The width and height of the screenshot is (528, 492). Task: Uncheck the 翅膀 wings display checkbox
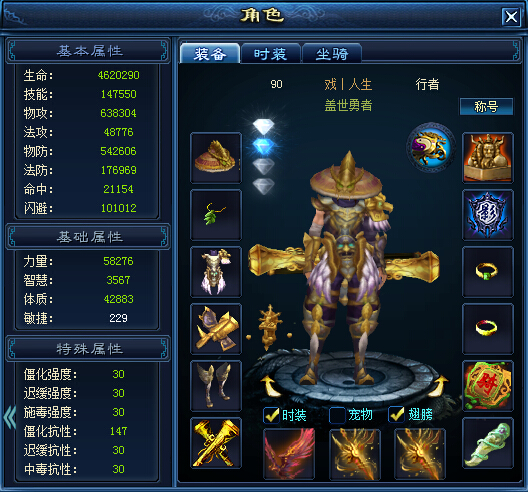click(396, 415)
